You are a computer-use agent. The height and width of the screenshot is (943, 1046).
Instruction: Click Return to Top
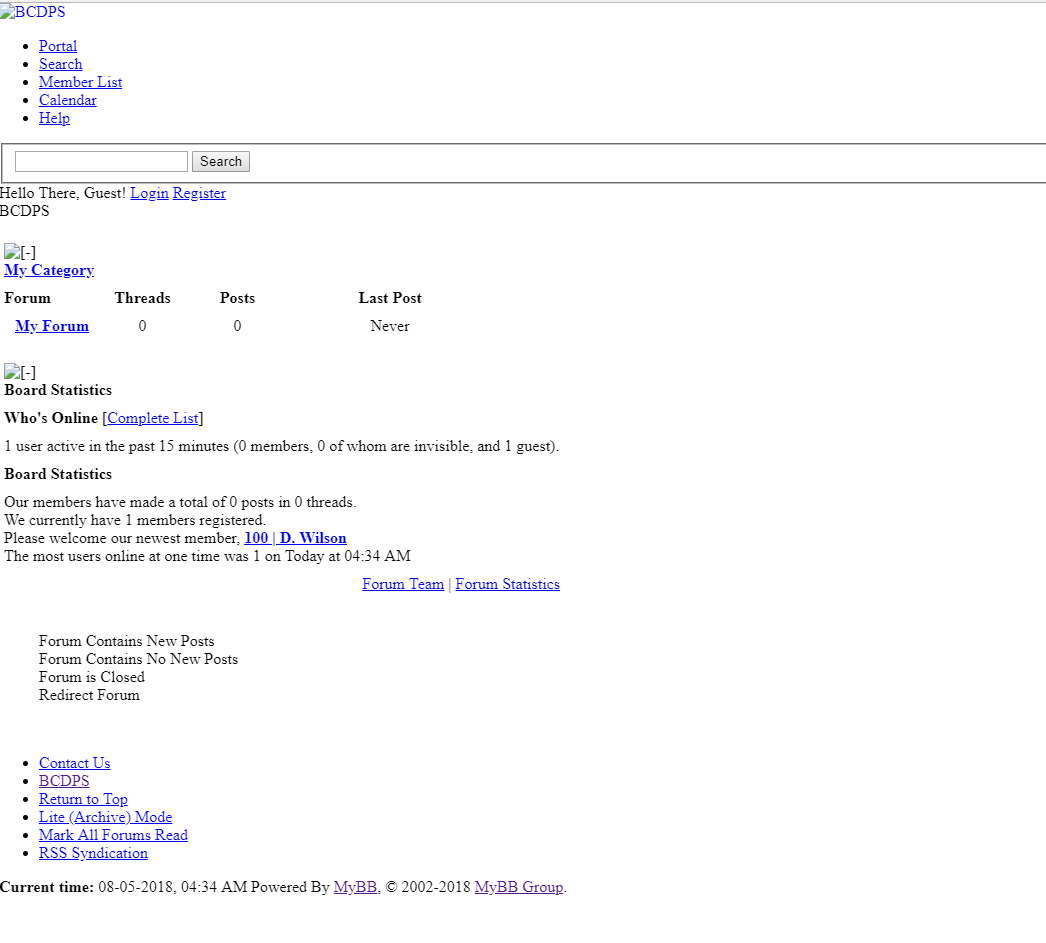tap(83, 799)
